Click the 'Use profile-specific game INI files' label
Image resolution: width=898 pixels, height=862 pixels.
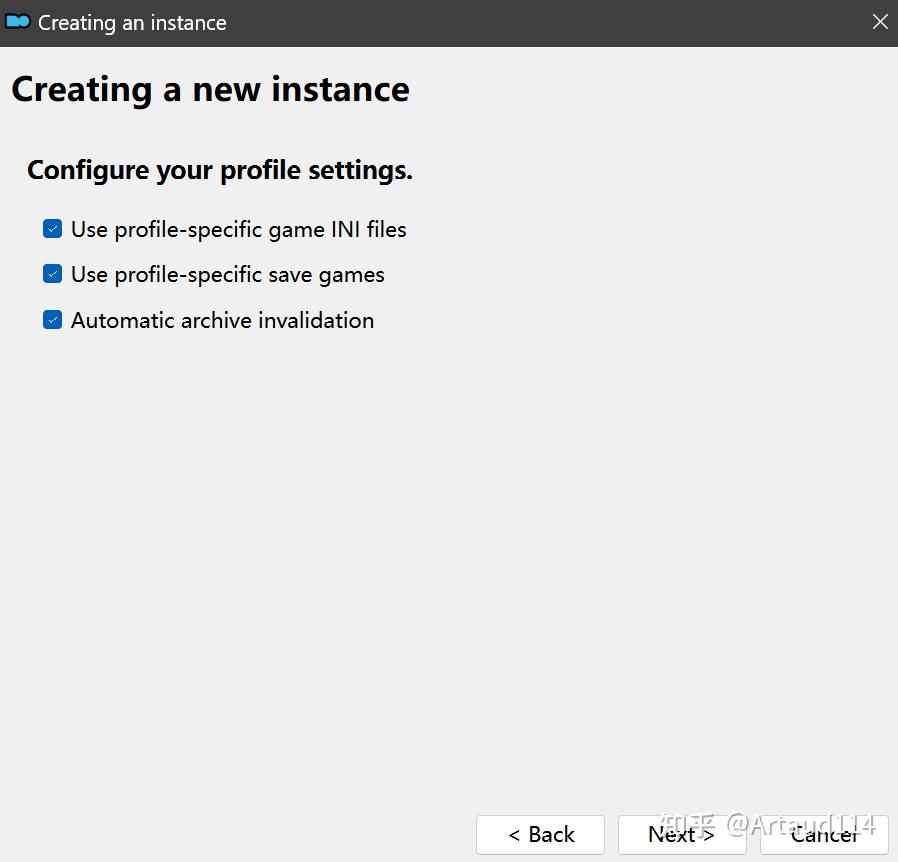238,229
